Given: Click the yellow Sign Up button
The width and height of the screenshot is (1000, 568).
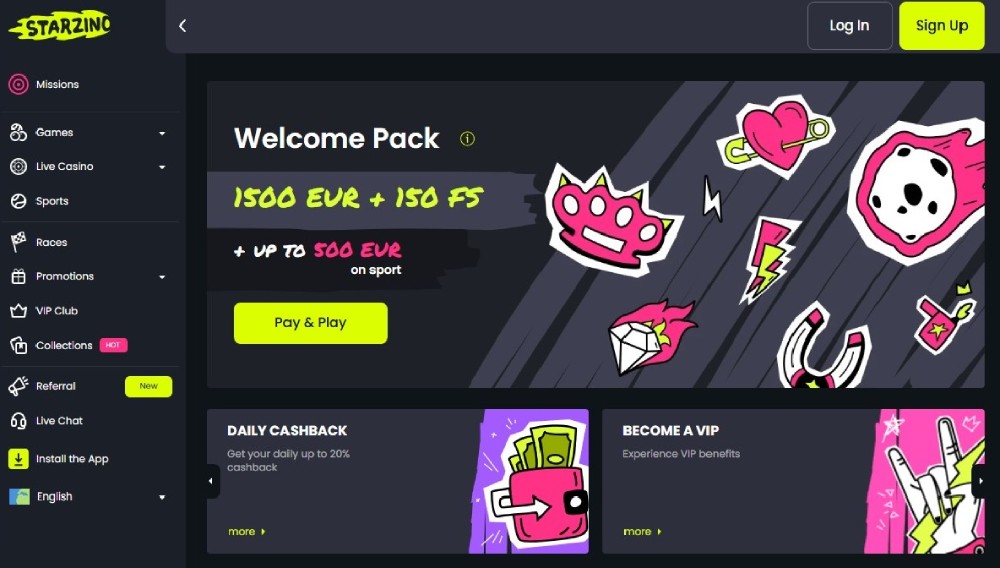Looking at the screenshot, I should pos(942,25).
